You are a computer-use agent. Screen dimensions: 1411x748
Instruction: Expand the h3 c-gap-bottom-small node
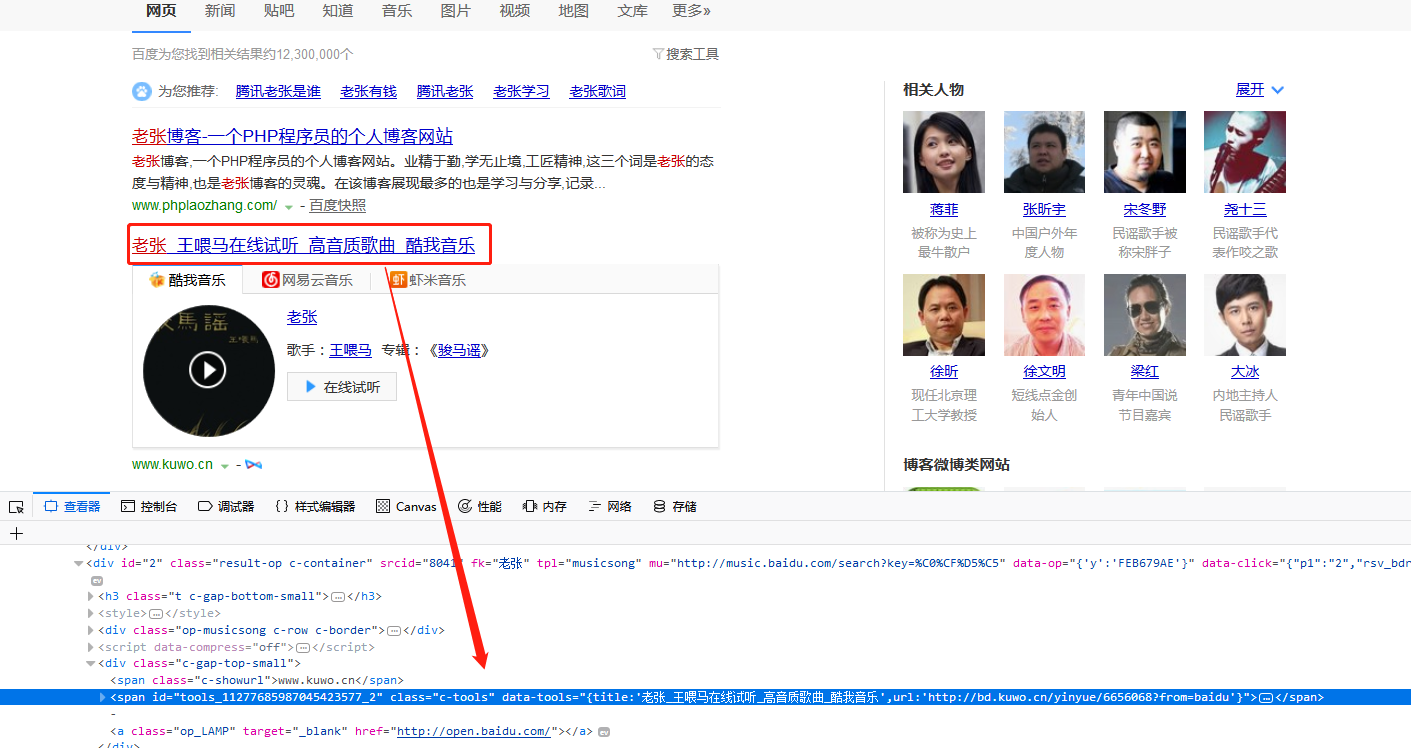pos(91,596)
